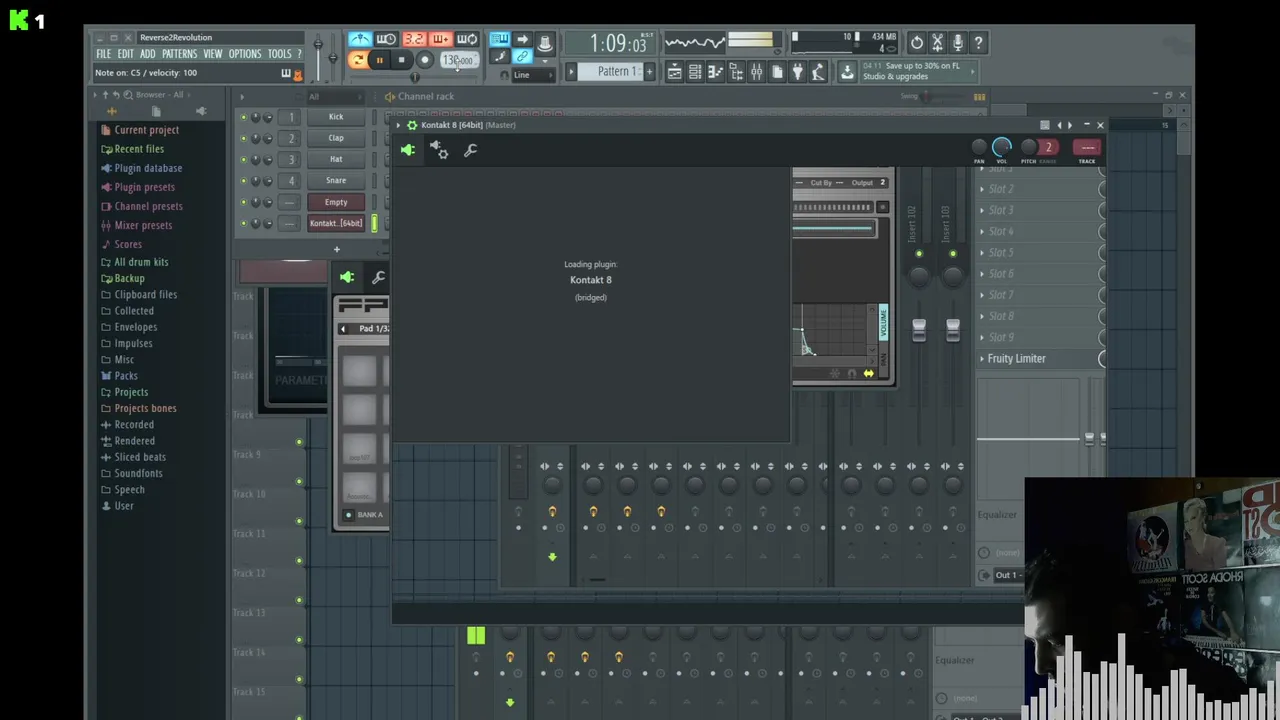1280x720 pixels.
Task: Pause playback in the transport bar
Action: [x=379, y=60]
